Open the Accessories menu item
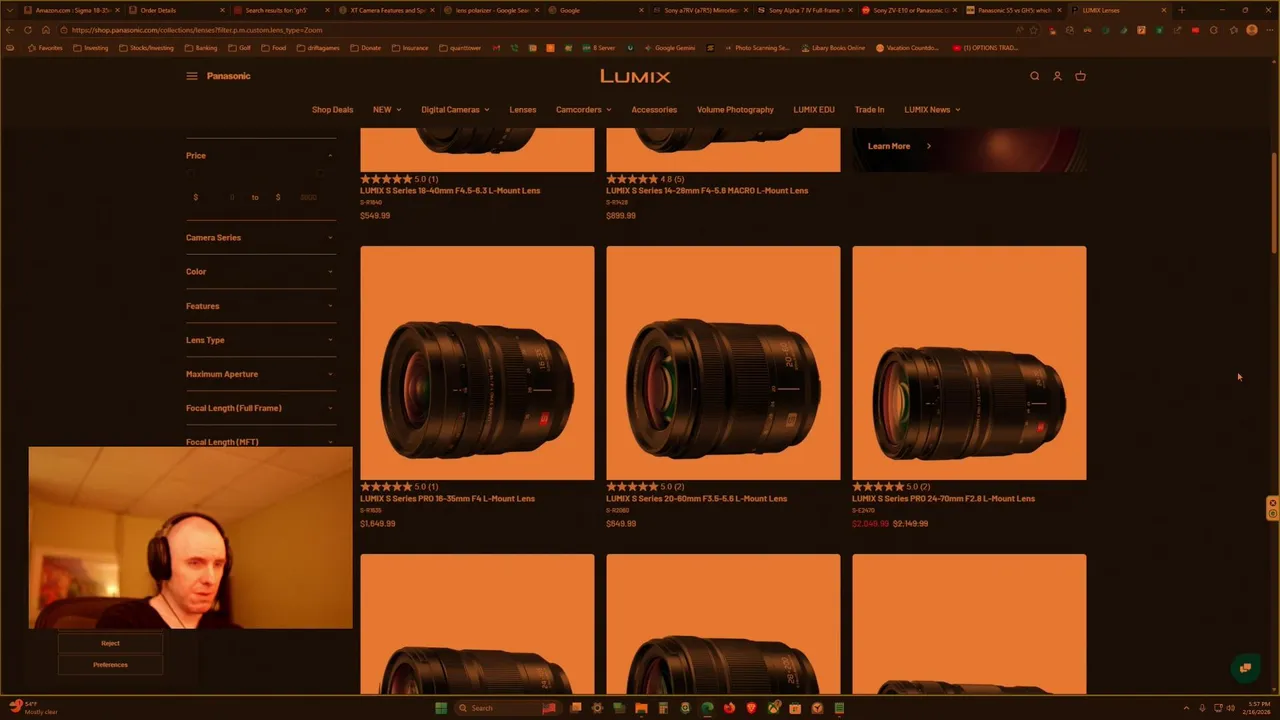 654,110
